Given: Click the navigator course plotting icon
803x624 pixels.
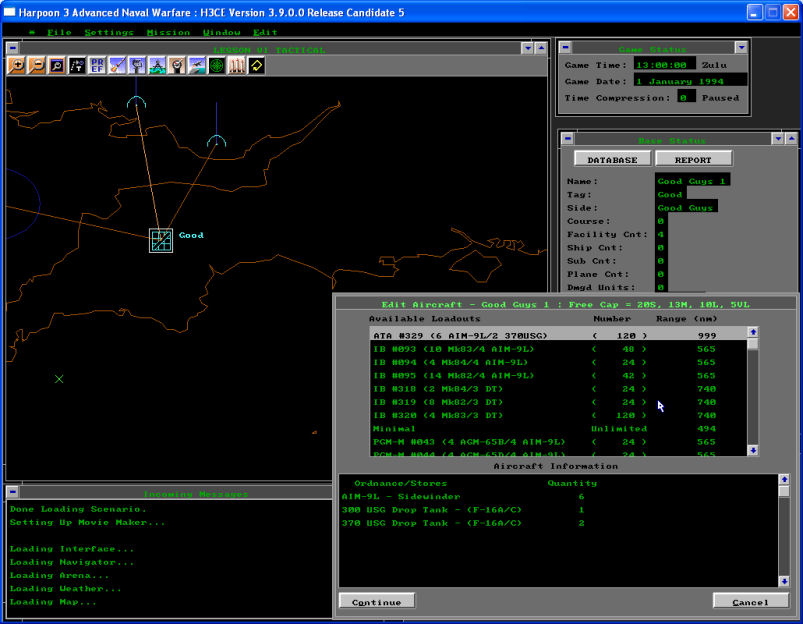Looking at the screenshot, I should 77,66.
